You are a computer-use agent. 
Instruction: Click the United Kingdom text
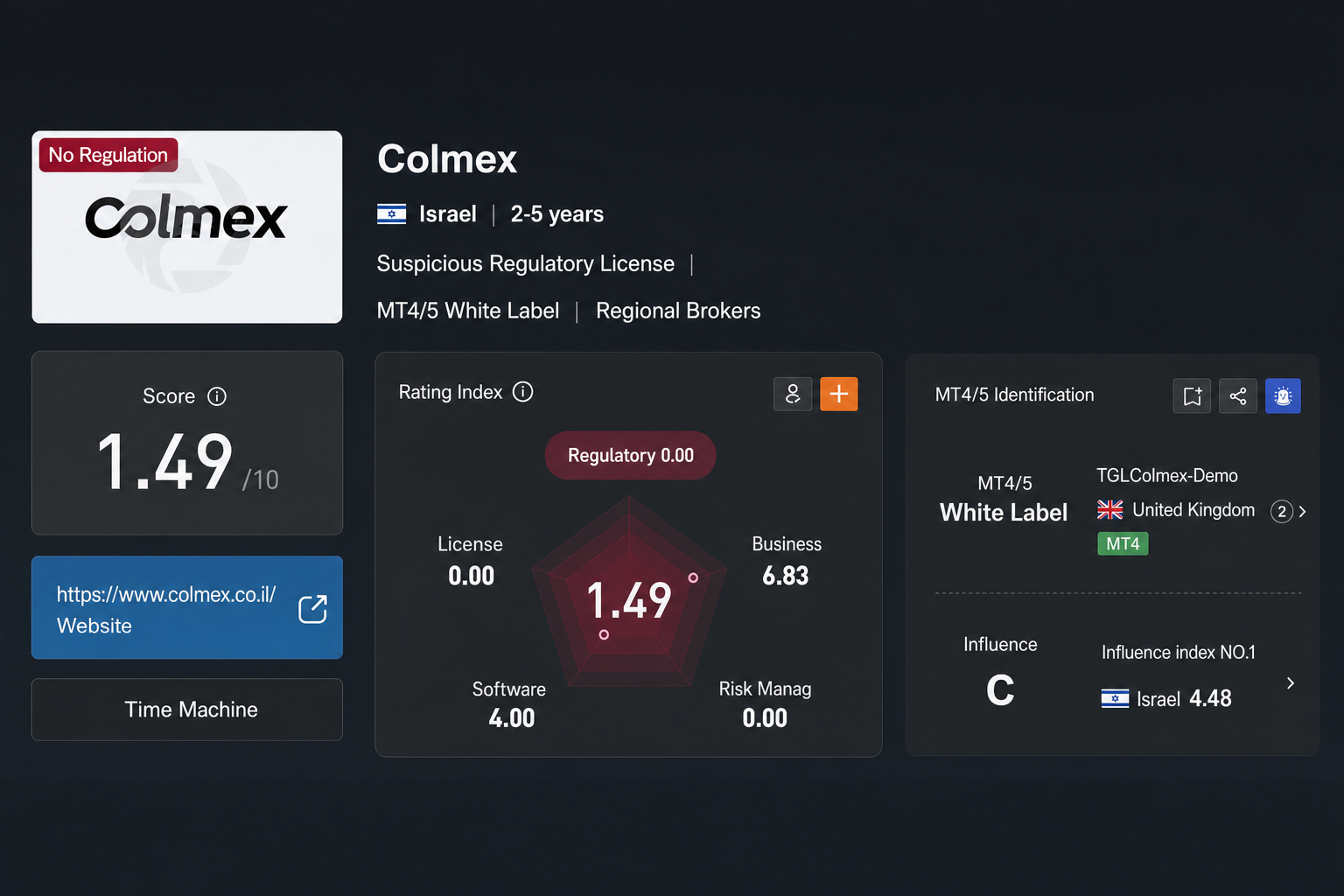(1193, 510)
